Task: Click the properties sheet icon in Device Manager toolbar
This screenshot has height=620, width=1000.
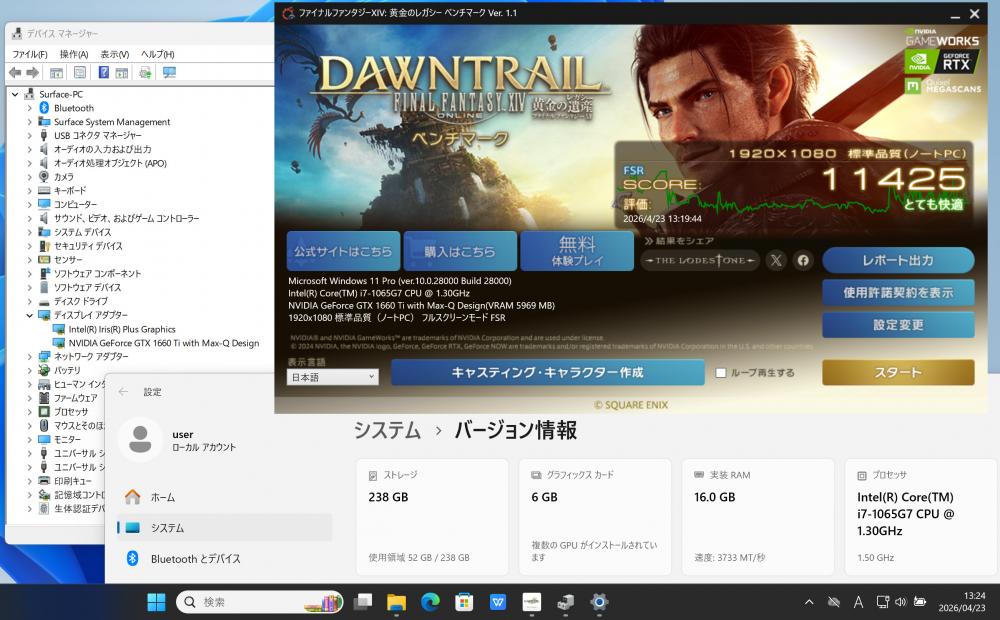Action: tap(80, 73)
